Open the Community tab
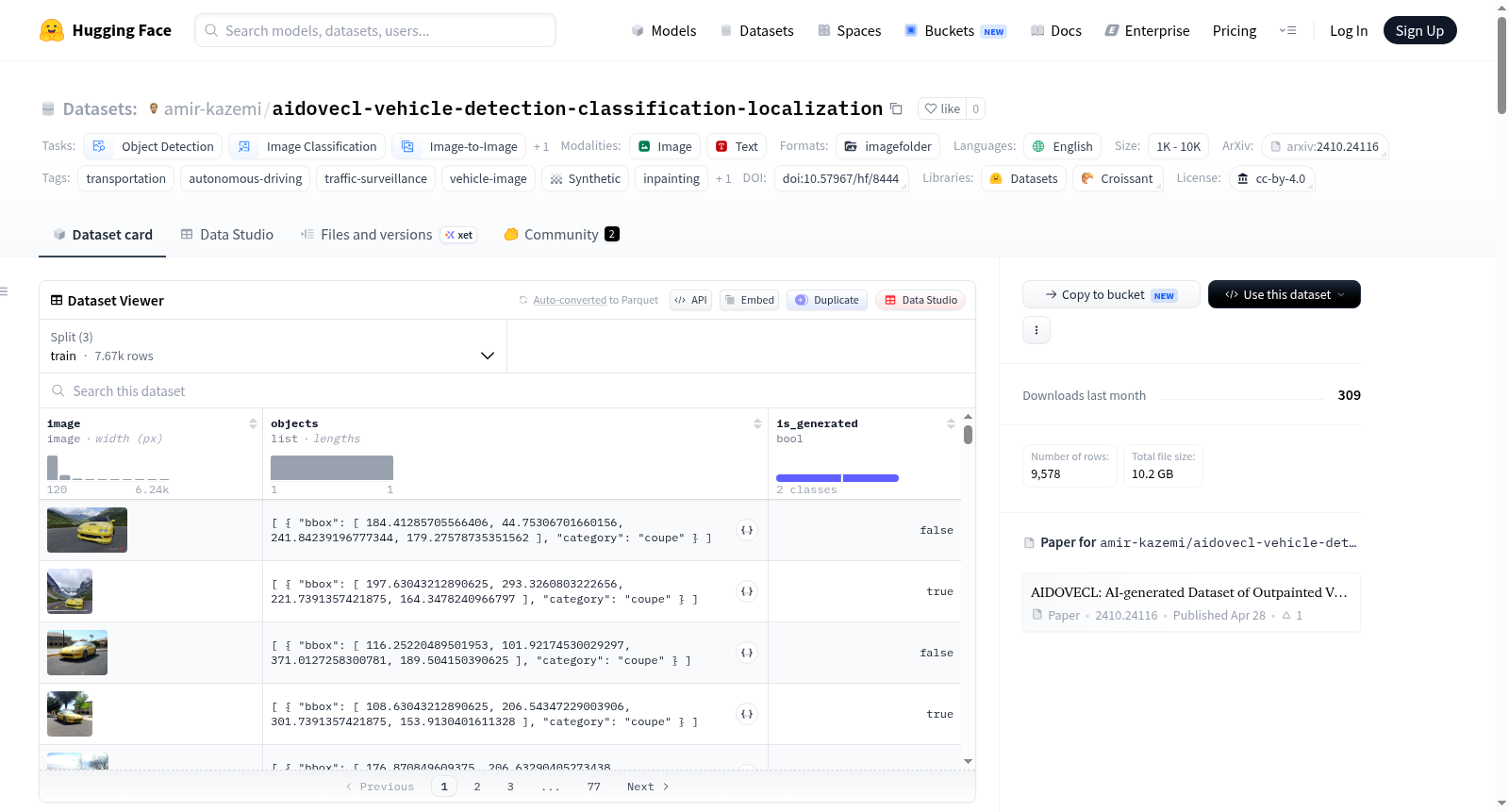Screen dimensions: 1509x812 tap(562, 235)
